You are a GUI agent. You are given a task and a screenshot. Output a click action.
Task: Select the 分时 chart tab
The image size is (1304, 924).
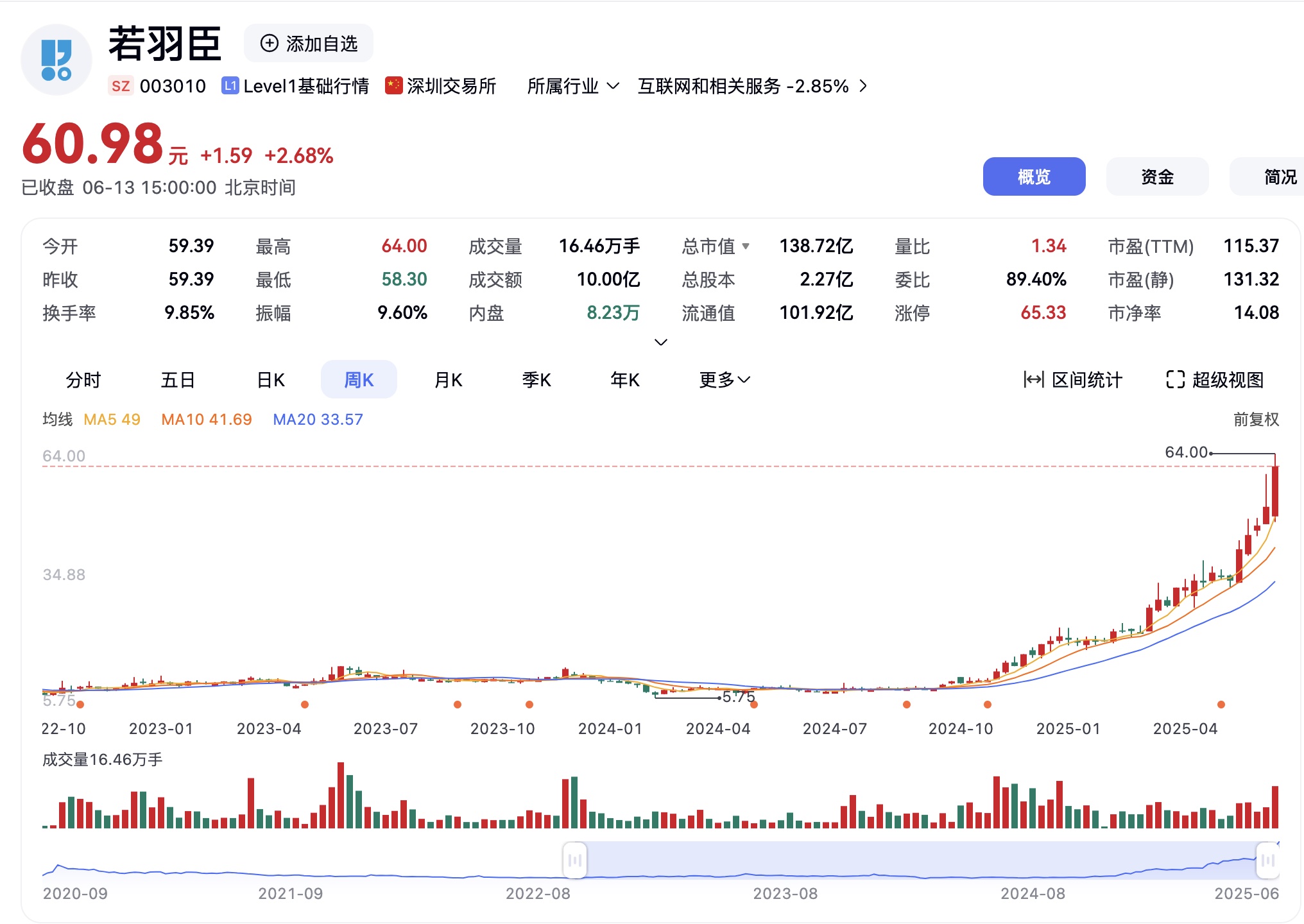point(83,380)
